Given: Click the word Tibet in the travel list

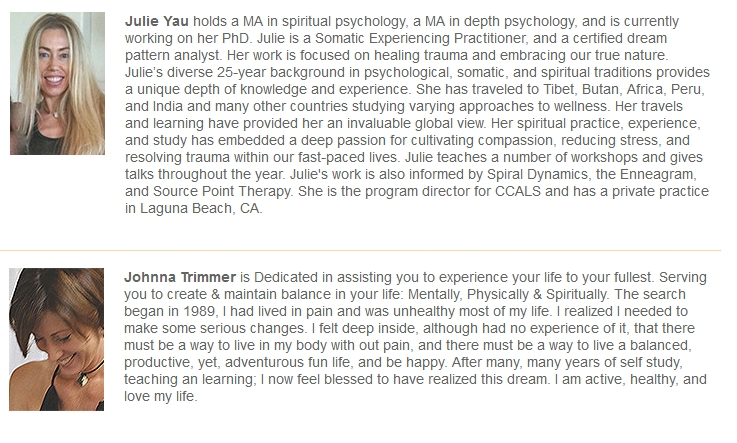Looking at the screenshot, I should tap(559, 89).
